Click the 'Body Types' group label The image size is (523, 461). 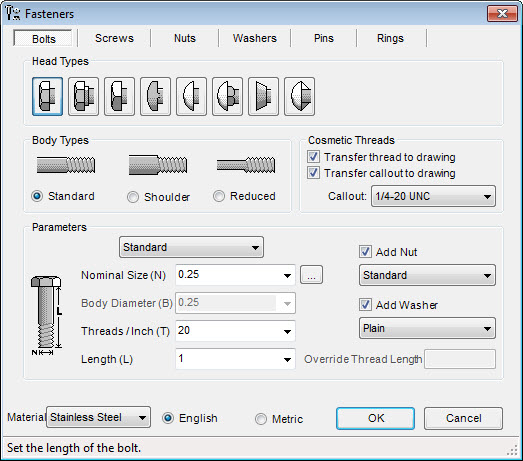pos(60,140)
